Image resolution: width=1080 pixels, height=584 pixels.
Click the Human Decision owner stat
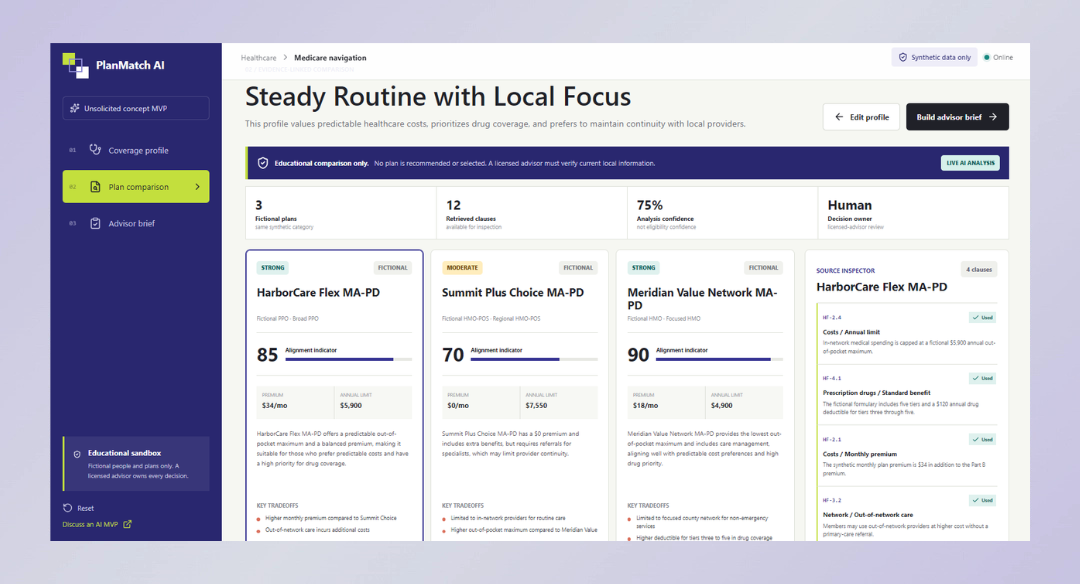click(x=913, y=213)
